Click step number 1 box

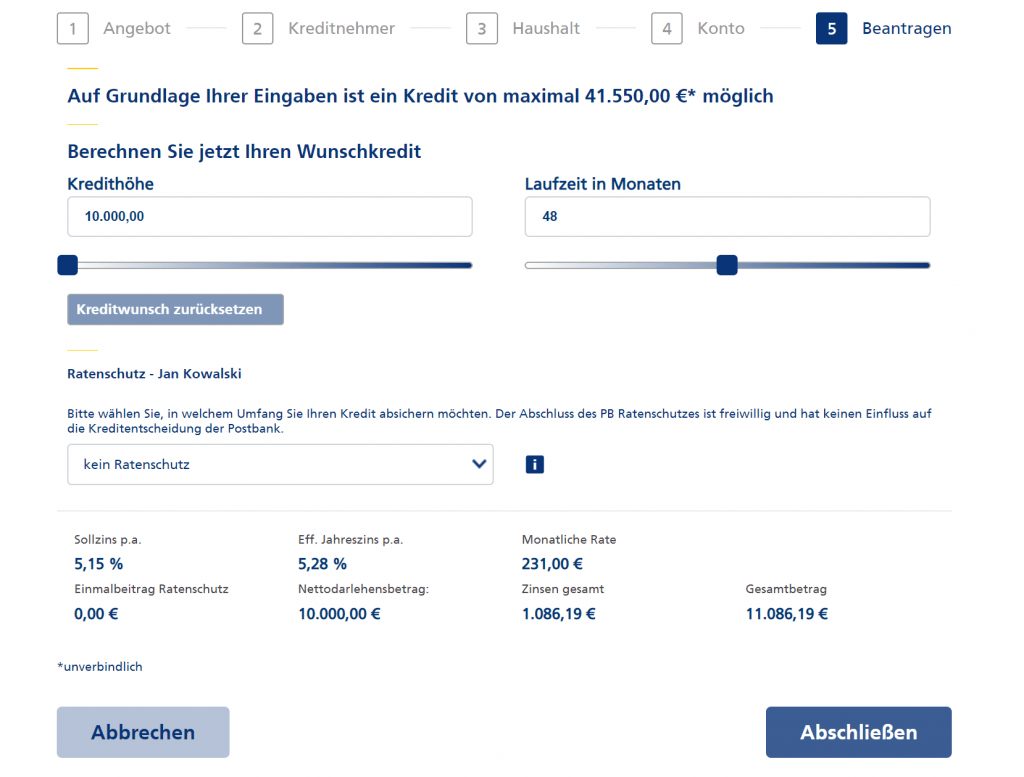(x=72, y=28)
